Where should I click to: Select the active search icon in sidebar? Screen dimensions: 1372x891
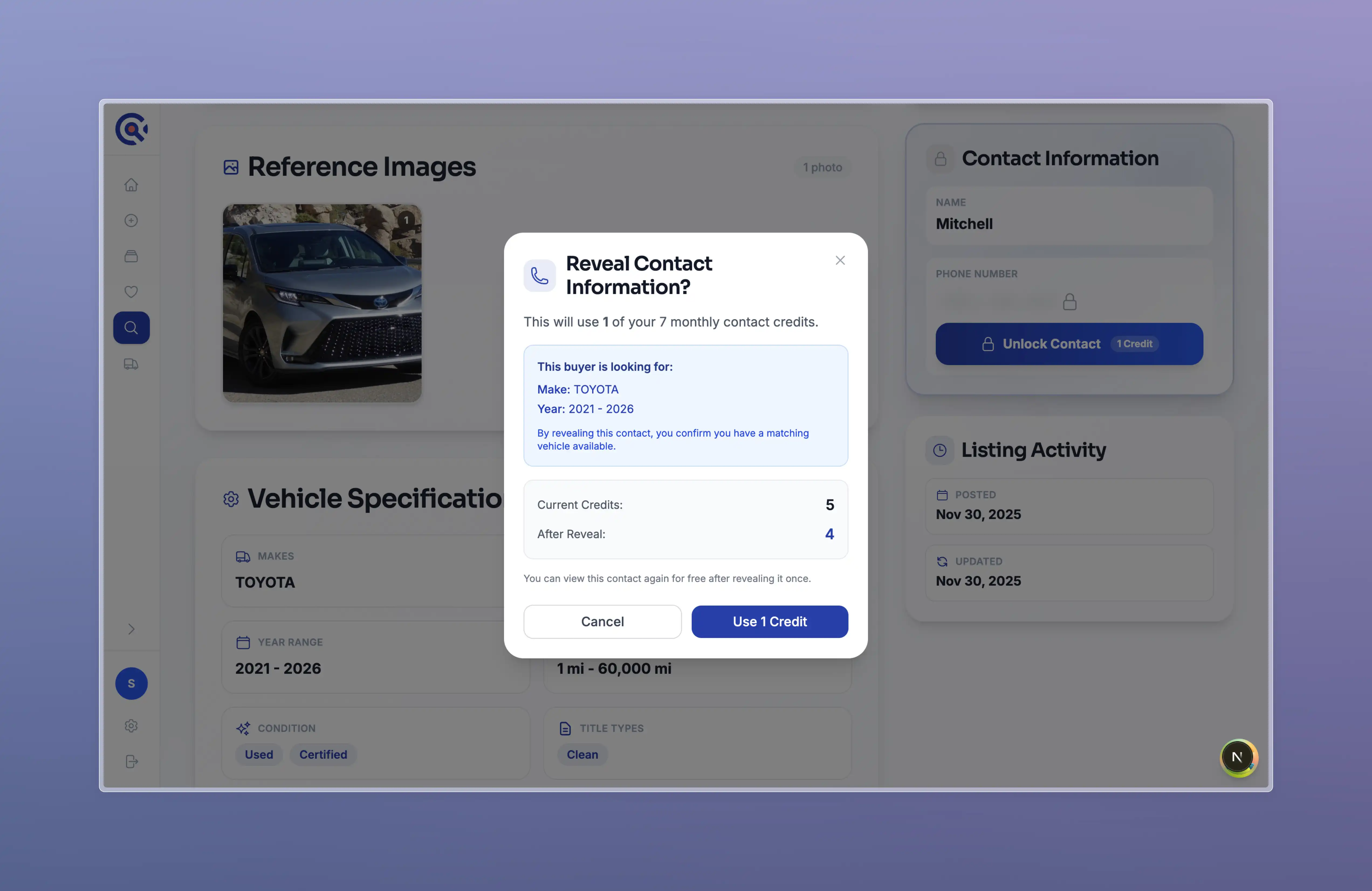click(x=131, y=327)
